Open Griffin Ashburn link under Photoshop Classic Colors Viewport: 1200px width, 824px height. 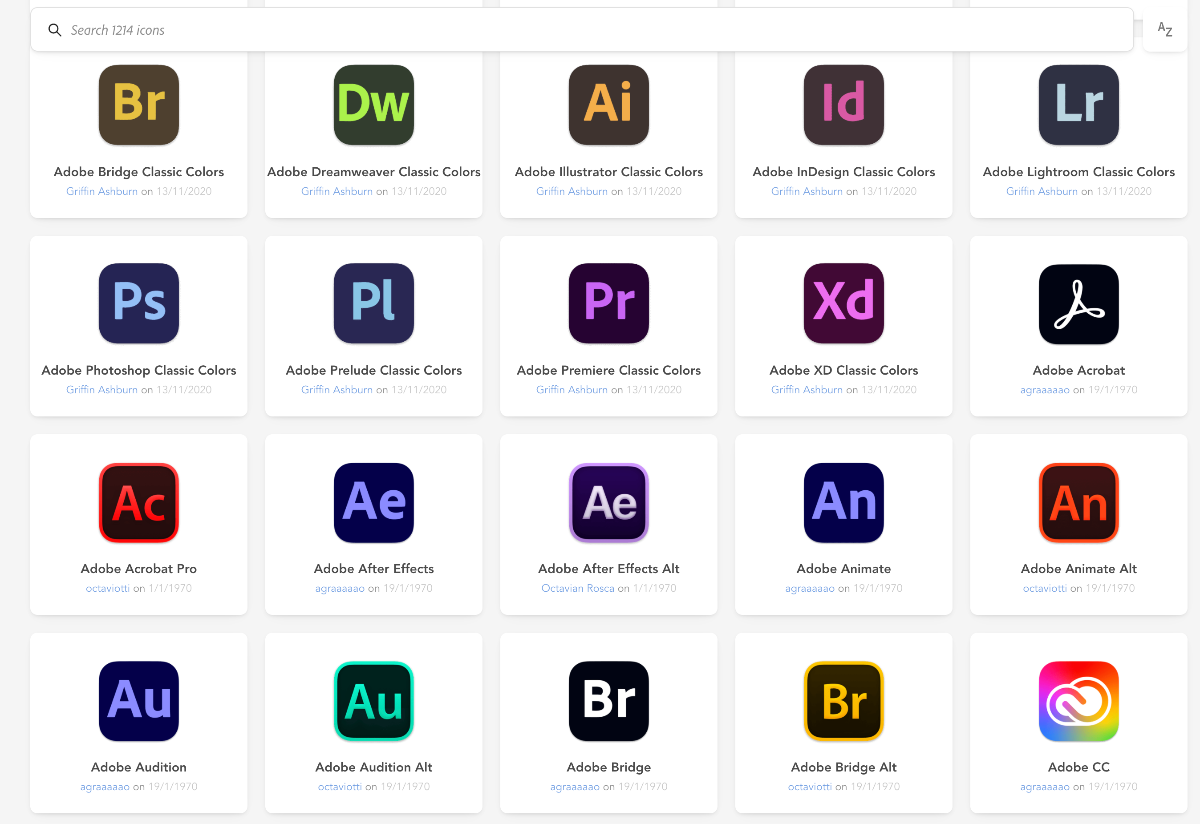pyautogui.click(x=102, y=390)
